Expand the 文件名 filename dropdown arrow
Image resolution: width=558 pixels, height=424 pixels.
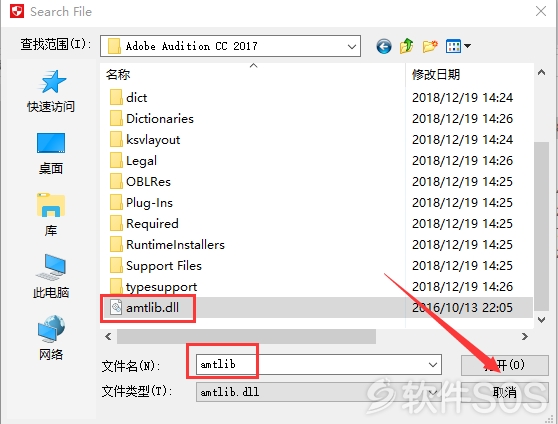433,365
